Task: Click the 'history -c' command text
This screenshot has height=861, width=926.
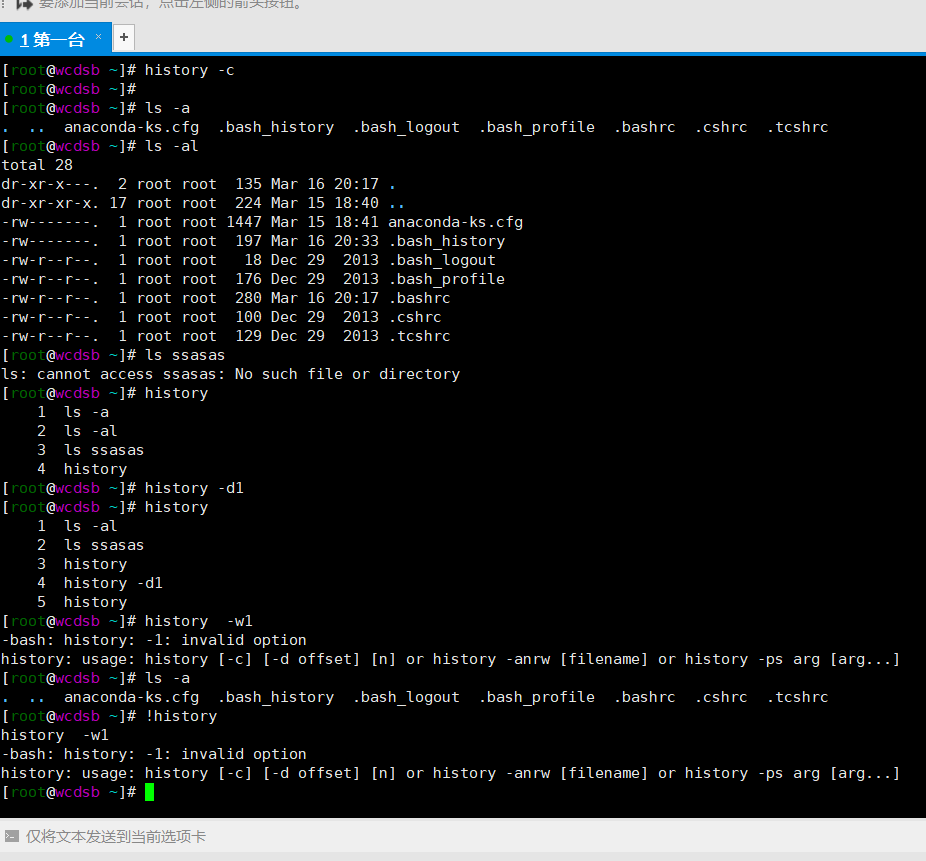Action: pyautogui.click(x=189, y=70)
